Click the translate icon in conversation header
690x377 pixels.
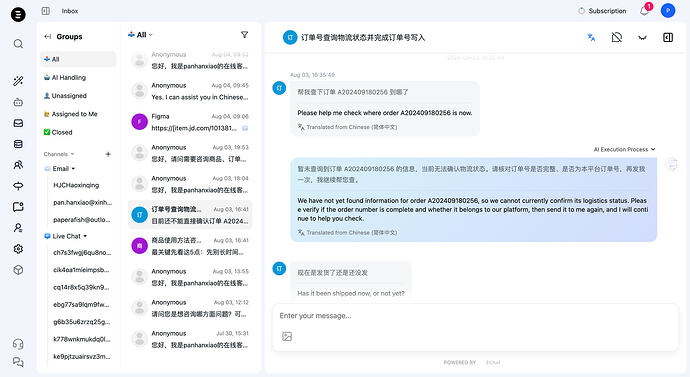[591, 38]
